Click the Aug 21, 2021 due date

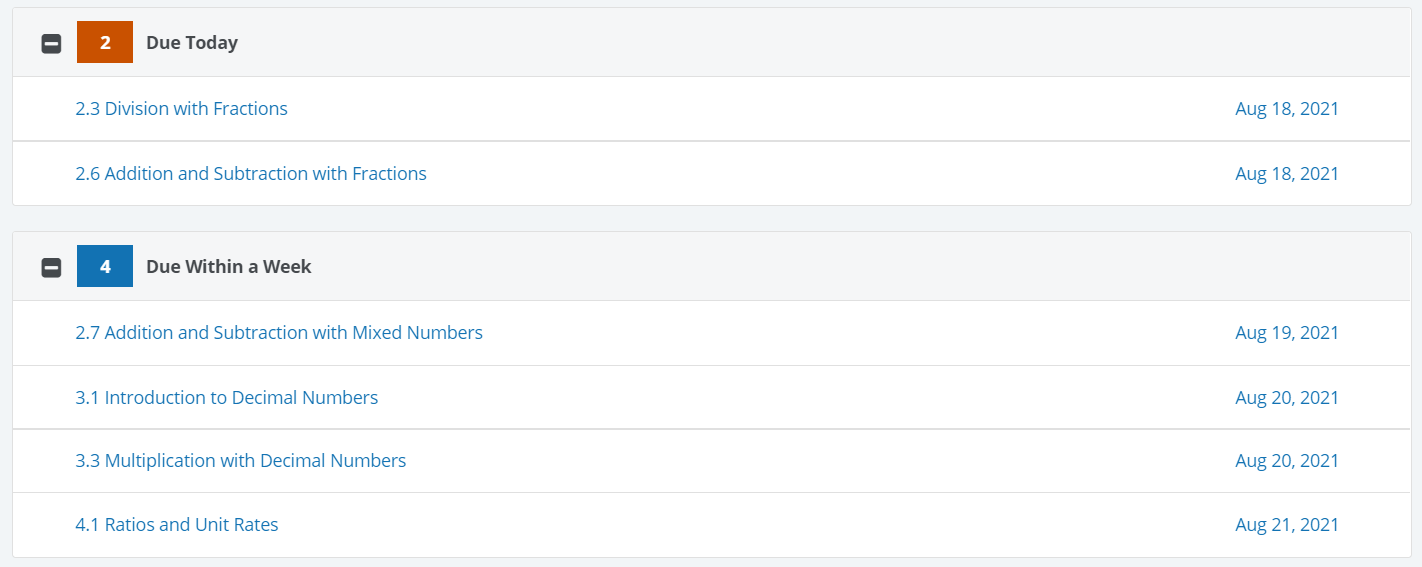[1287, 525]
